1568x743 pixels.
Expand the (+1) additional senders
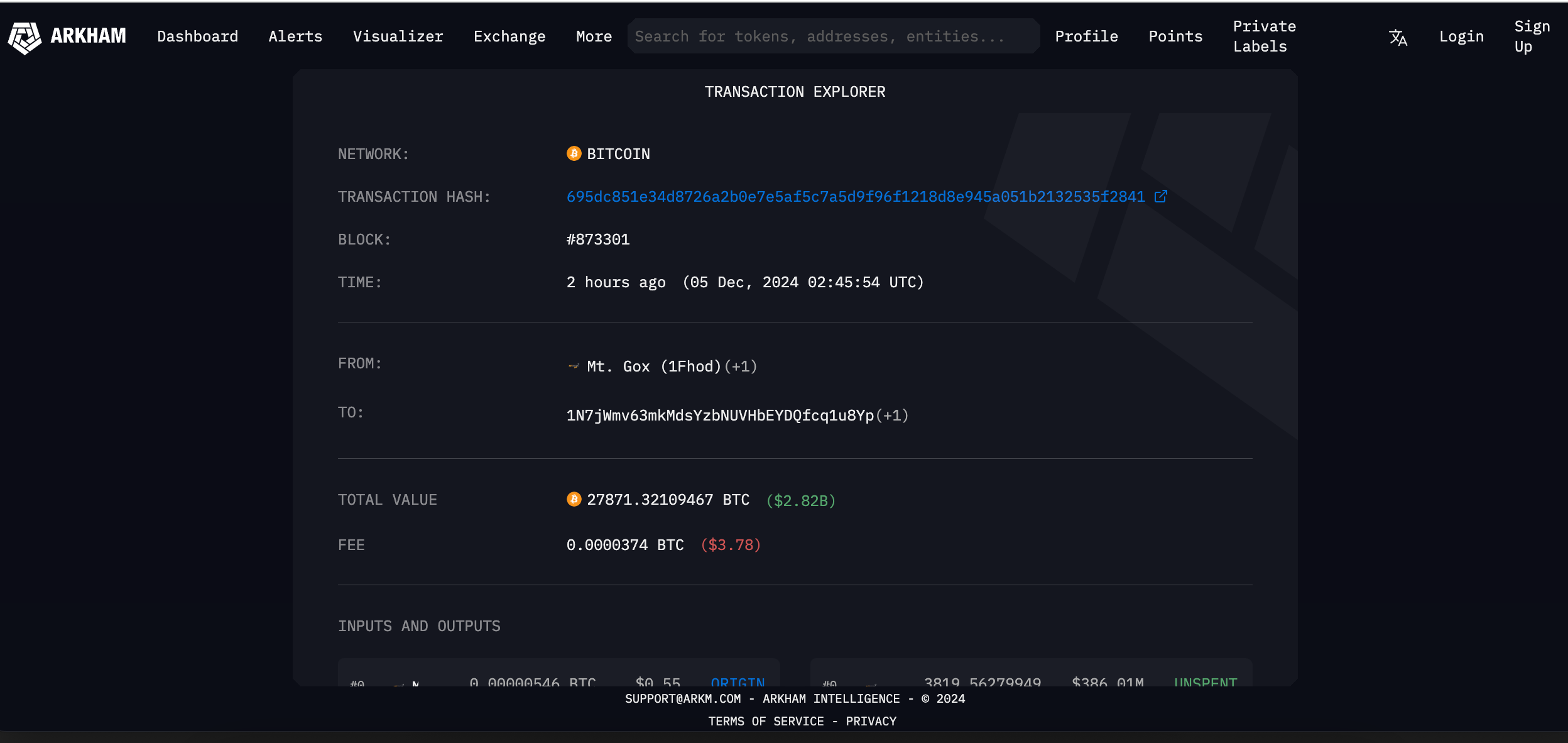[741, 366]
